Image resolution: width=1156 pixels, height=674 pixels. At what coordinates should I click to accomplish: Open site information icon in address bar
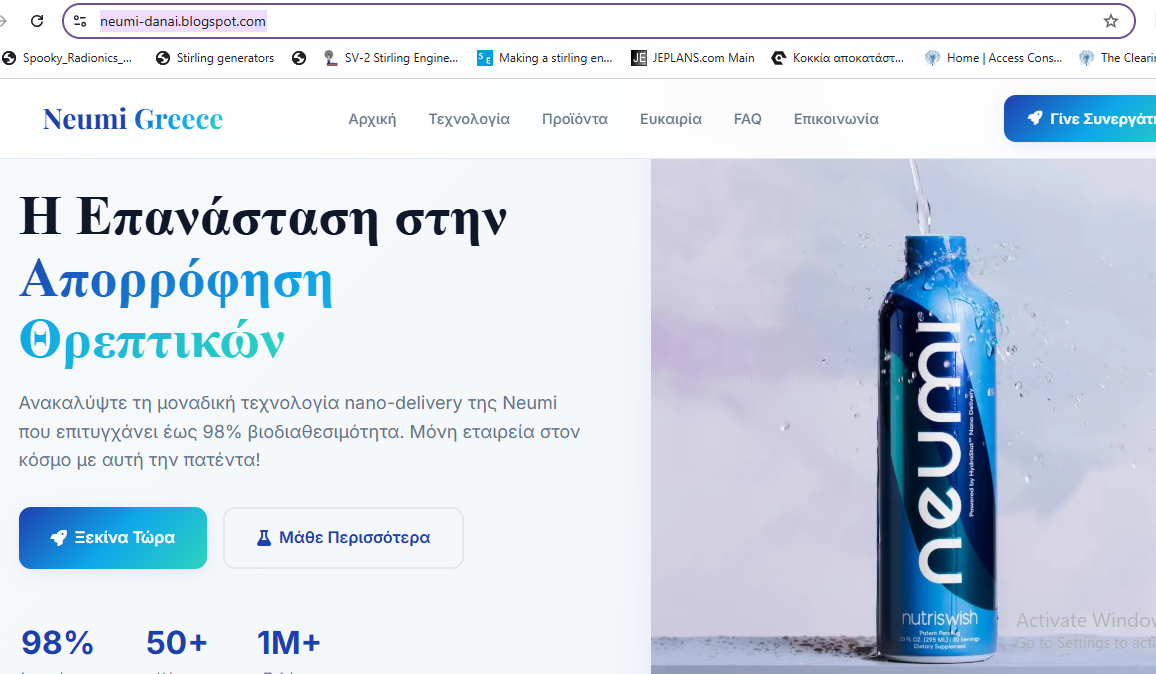pos(80,21)
